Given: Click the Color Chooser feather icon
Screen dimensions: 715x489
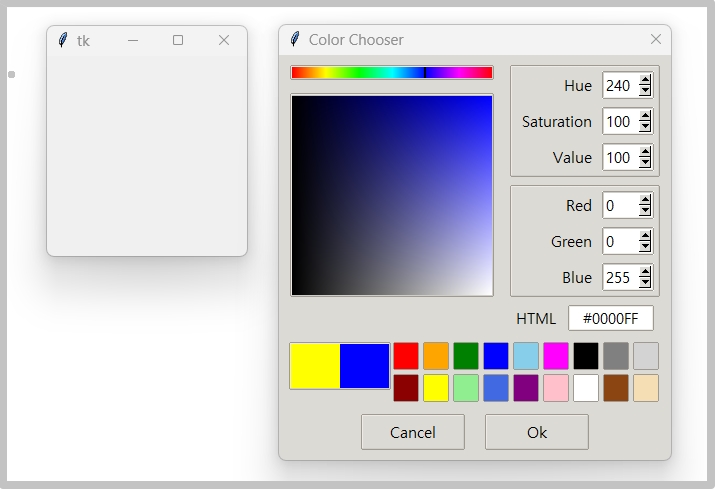Looking at the screenshot, I should pos(295,39).
